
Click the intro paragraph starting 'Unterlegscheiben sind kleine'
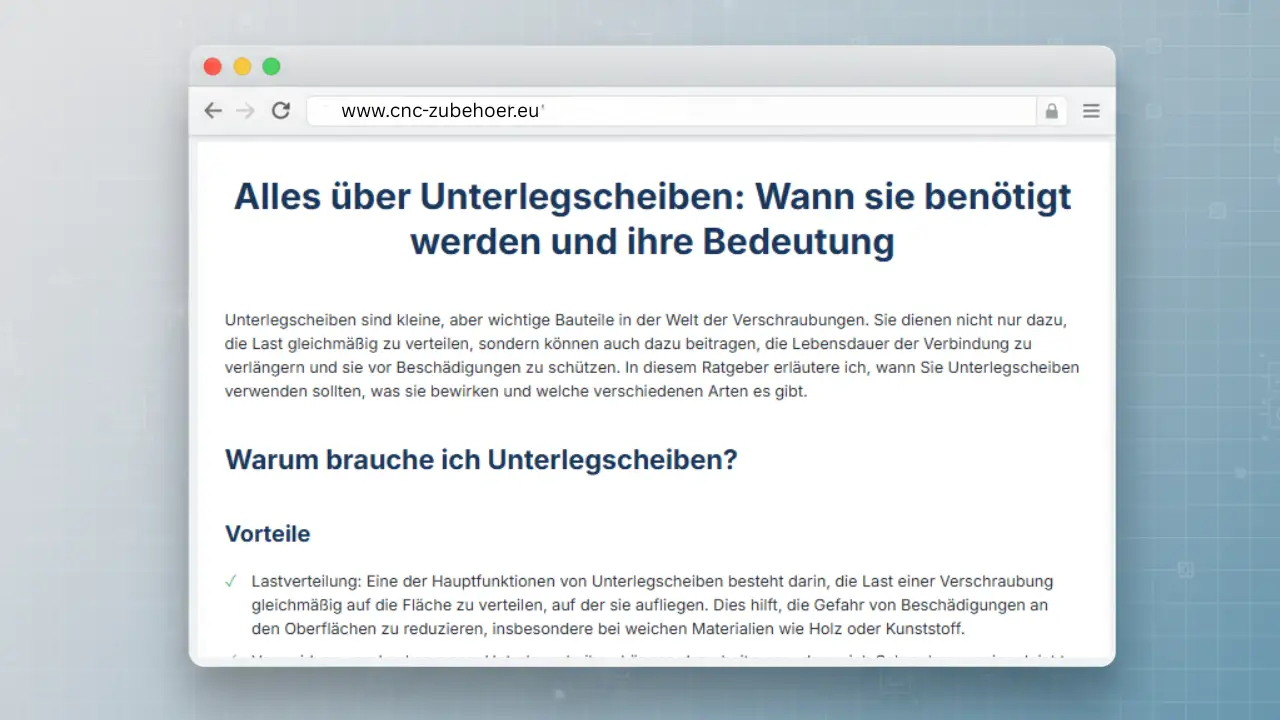pyautogui.click(x=652, y=356)
